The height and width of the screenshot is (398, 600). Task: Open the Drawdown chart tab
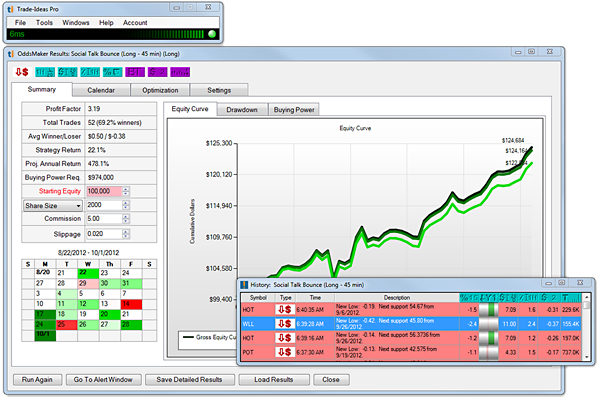[x=242, y=110]
